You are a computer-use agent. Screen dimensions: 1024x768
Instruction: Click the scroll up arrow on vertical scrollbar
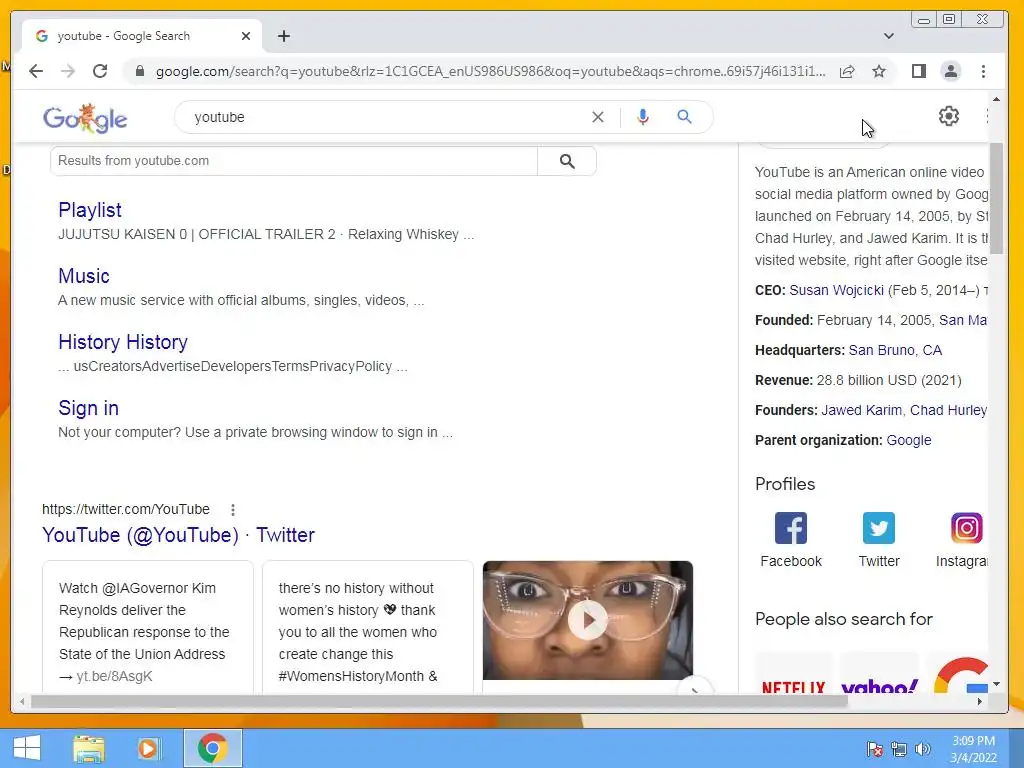pyautogui.click(x=996, y=99)
